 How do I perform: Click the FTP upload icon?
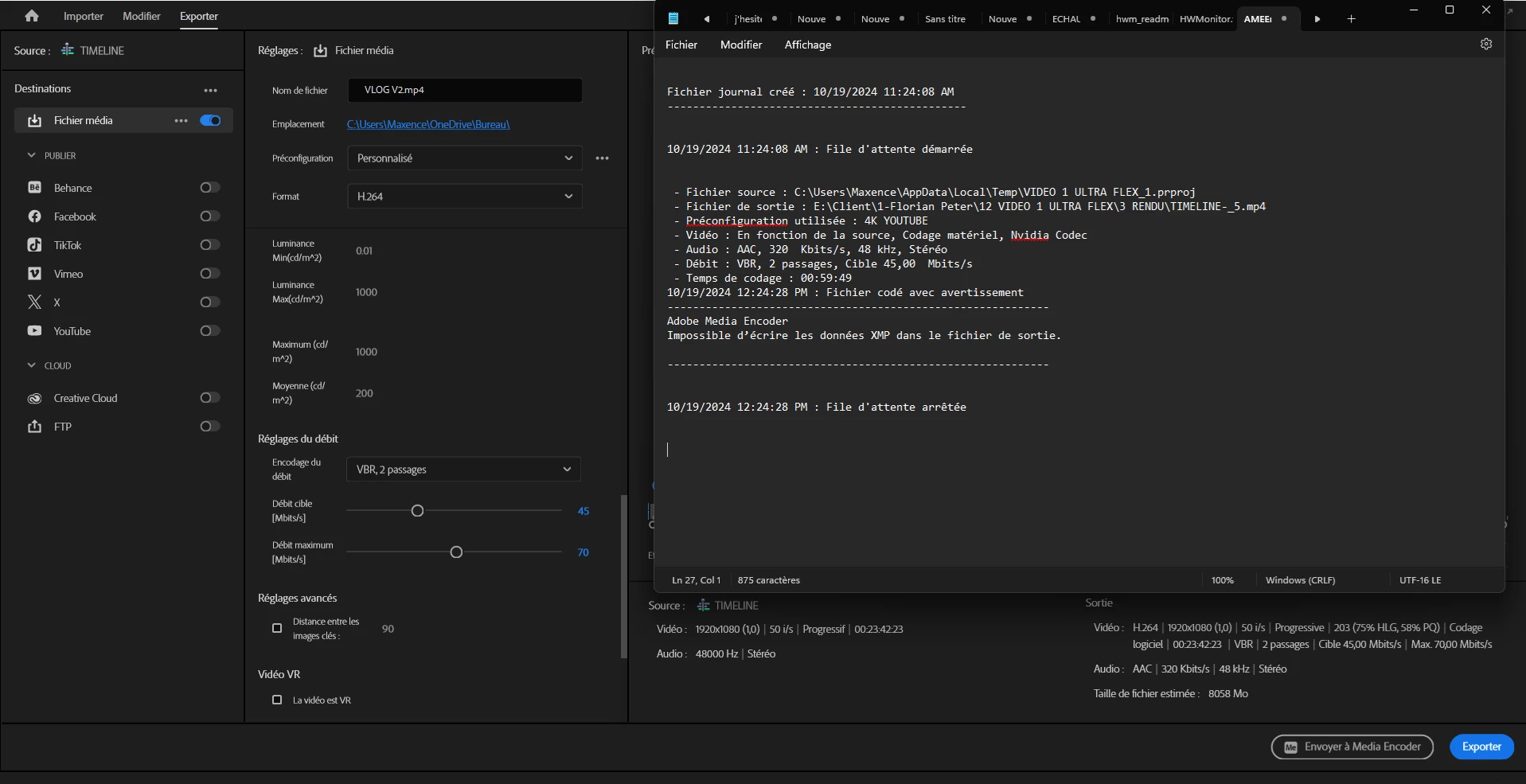34,427
